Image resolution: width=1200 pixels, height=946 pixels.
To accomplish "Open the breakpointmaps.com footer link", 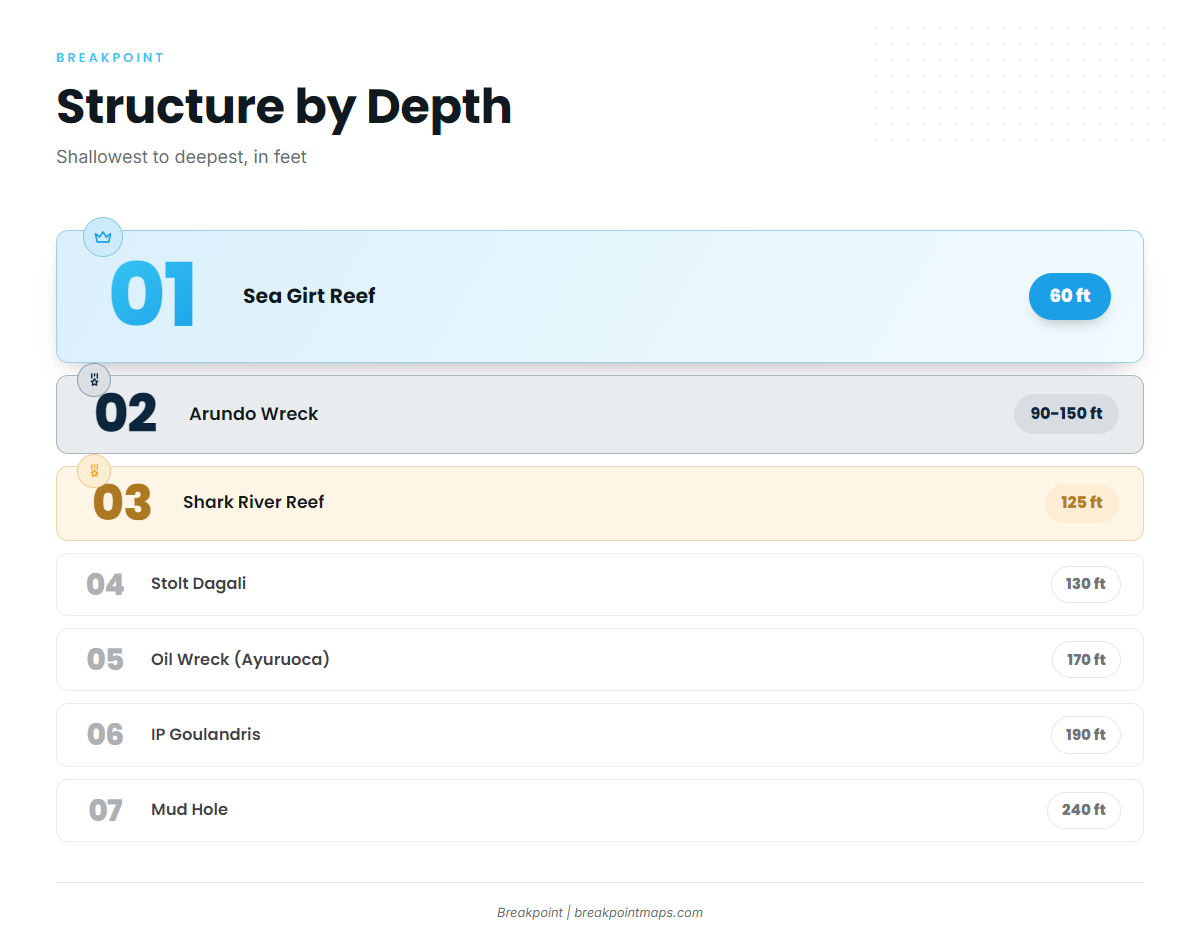I will pyautogui.click(x=639, y=913).
